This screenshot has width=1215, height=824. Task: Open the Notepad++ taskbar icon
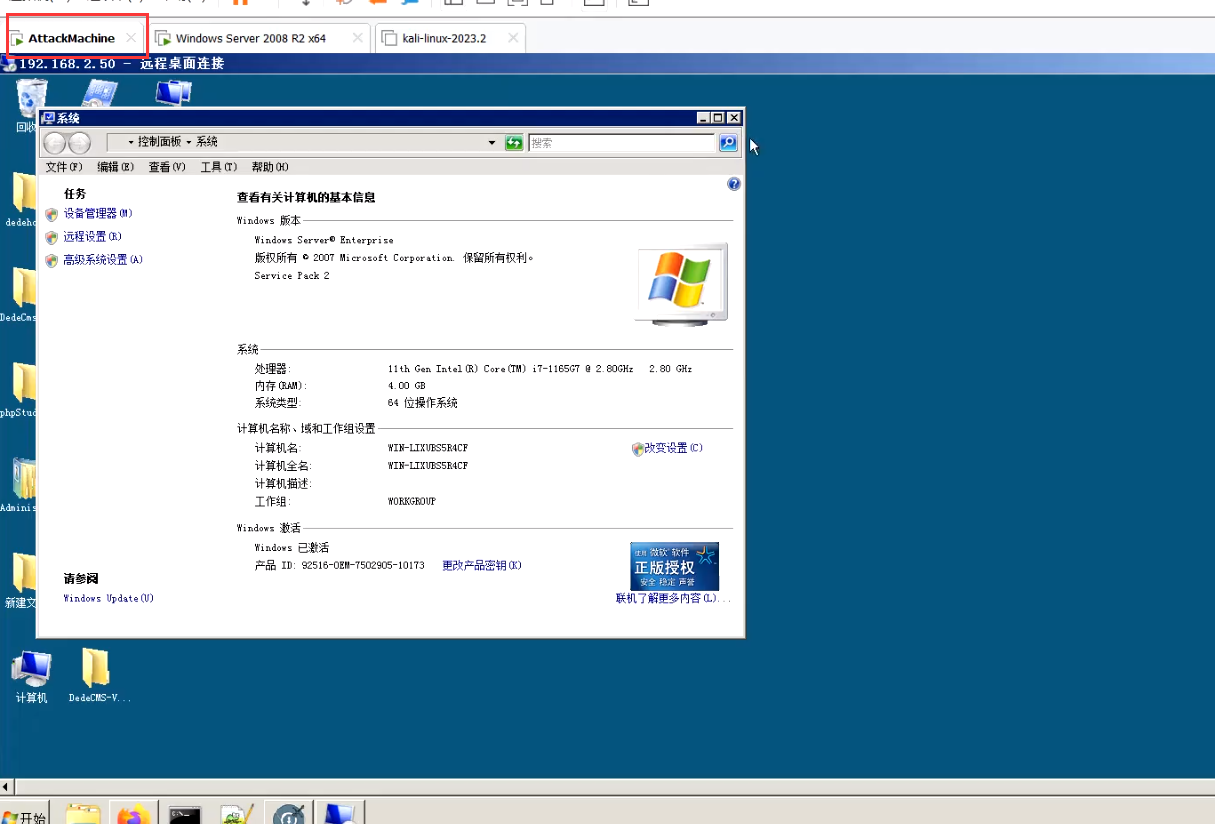tap(237, 814)
